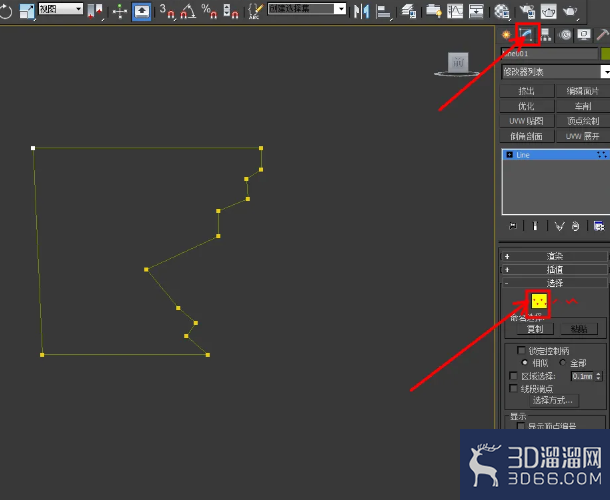Open the 修改器列表 modifier list dropdown

pyautogui.click(x=556, y=72)
